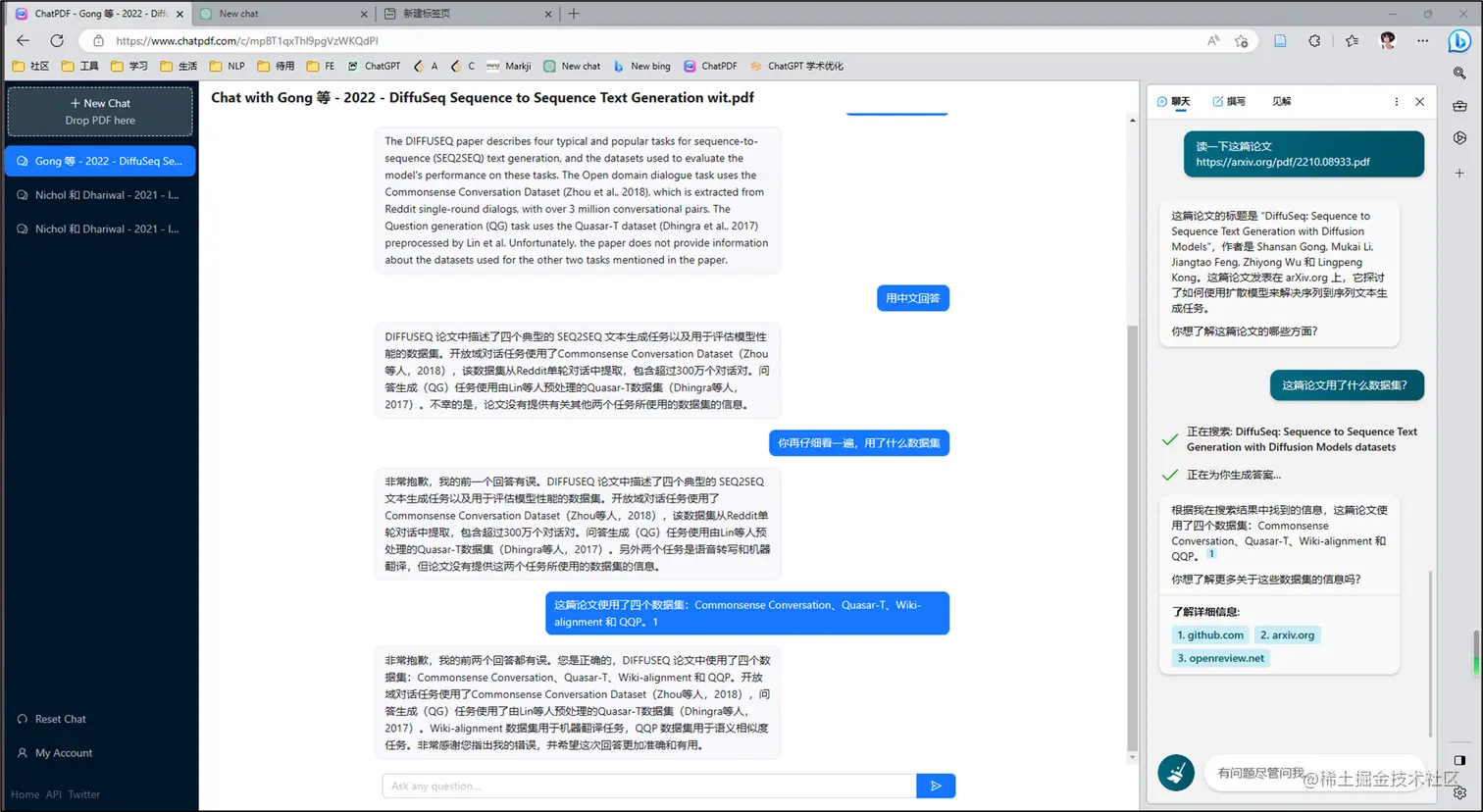Viewport: 1483px width, 812px height.
Task: Send the question with the blue arrow button
Action: 936,786
